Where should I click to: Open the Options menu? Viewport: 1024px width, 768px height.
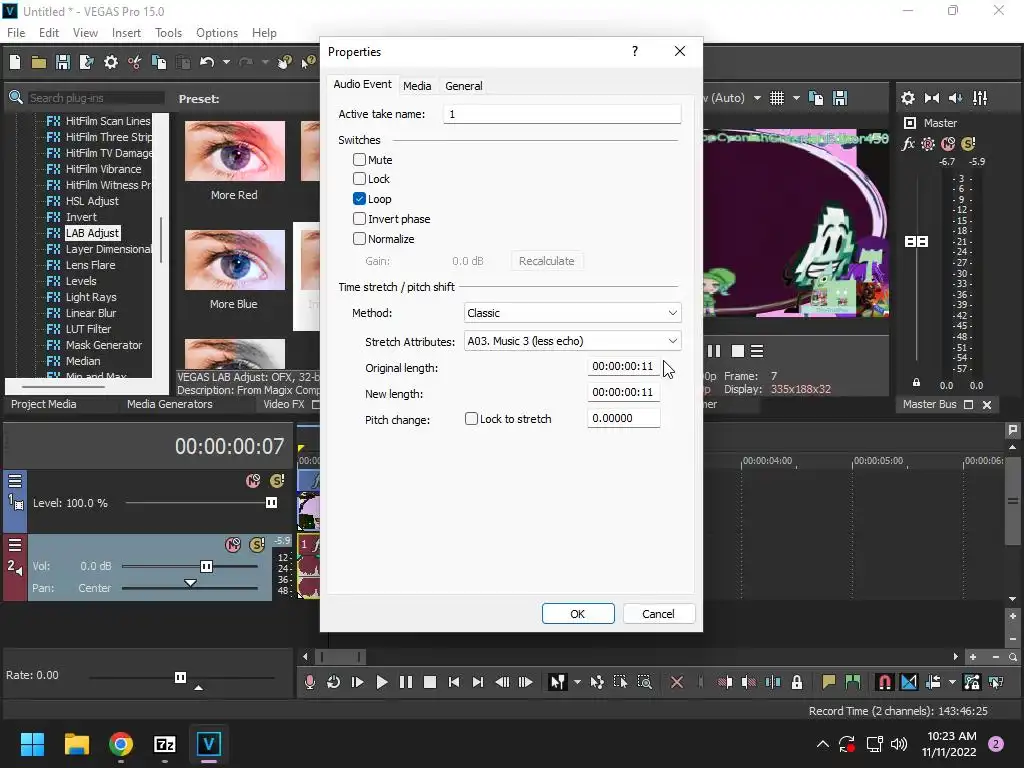click(x=217, y=33)
